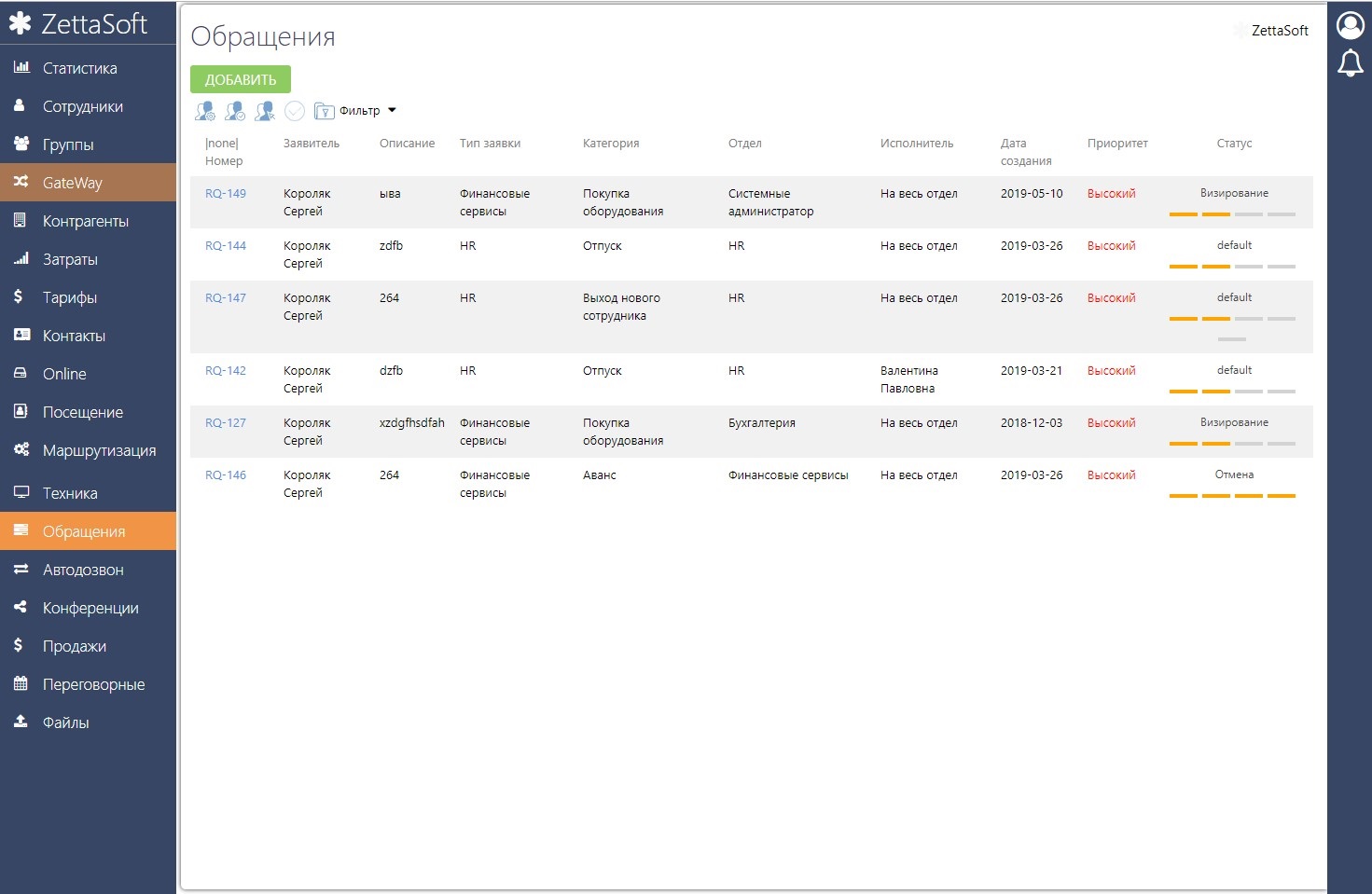Click the Тип заявки column header

pos(491,144)
